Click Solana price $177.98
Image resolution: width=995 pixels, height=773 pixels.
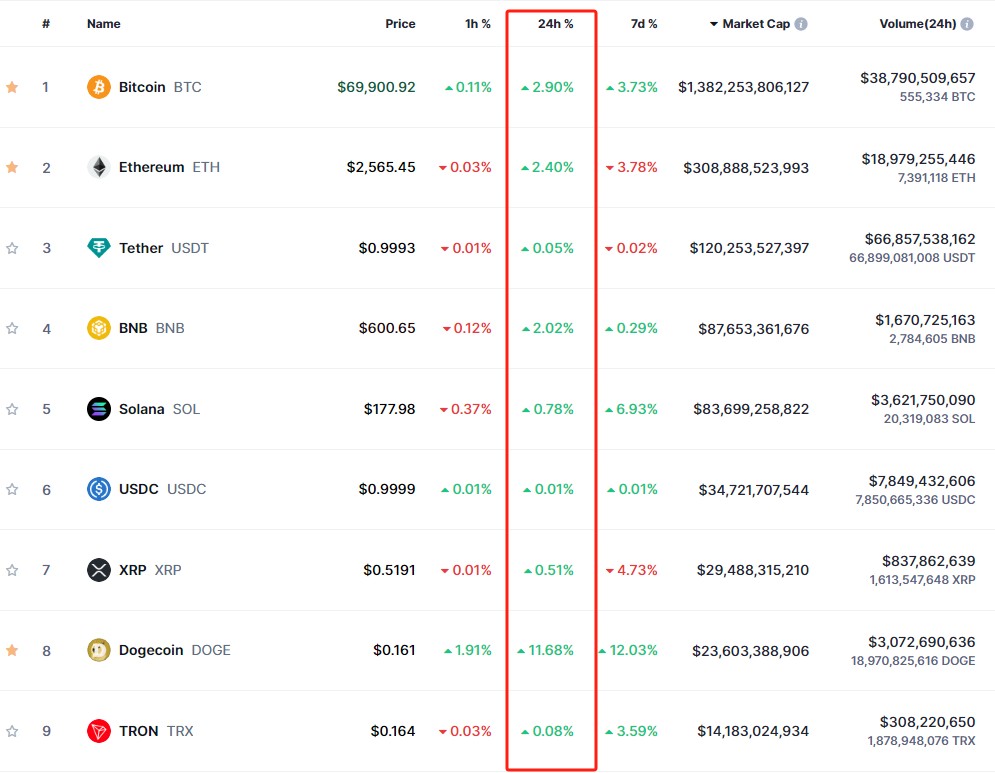tap(390, 409)
